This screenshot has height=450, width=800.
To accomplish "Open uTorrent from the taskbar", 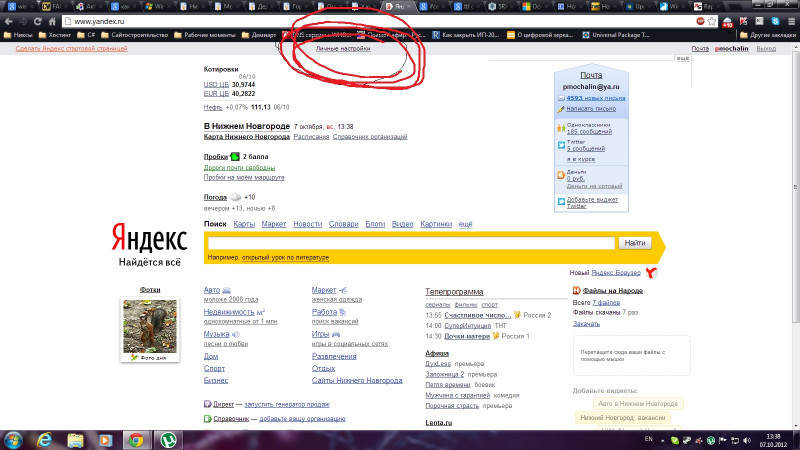I will point(168,440).
